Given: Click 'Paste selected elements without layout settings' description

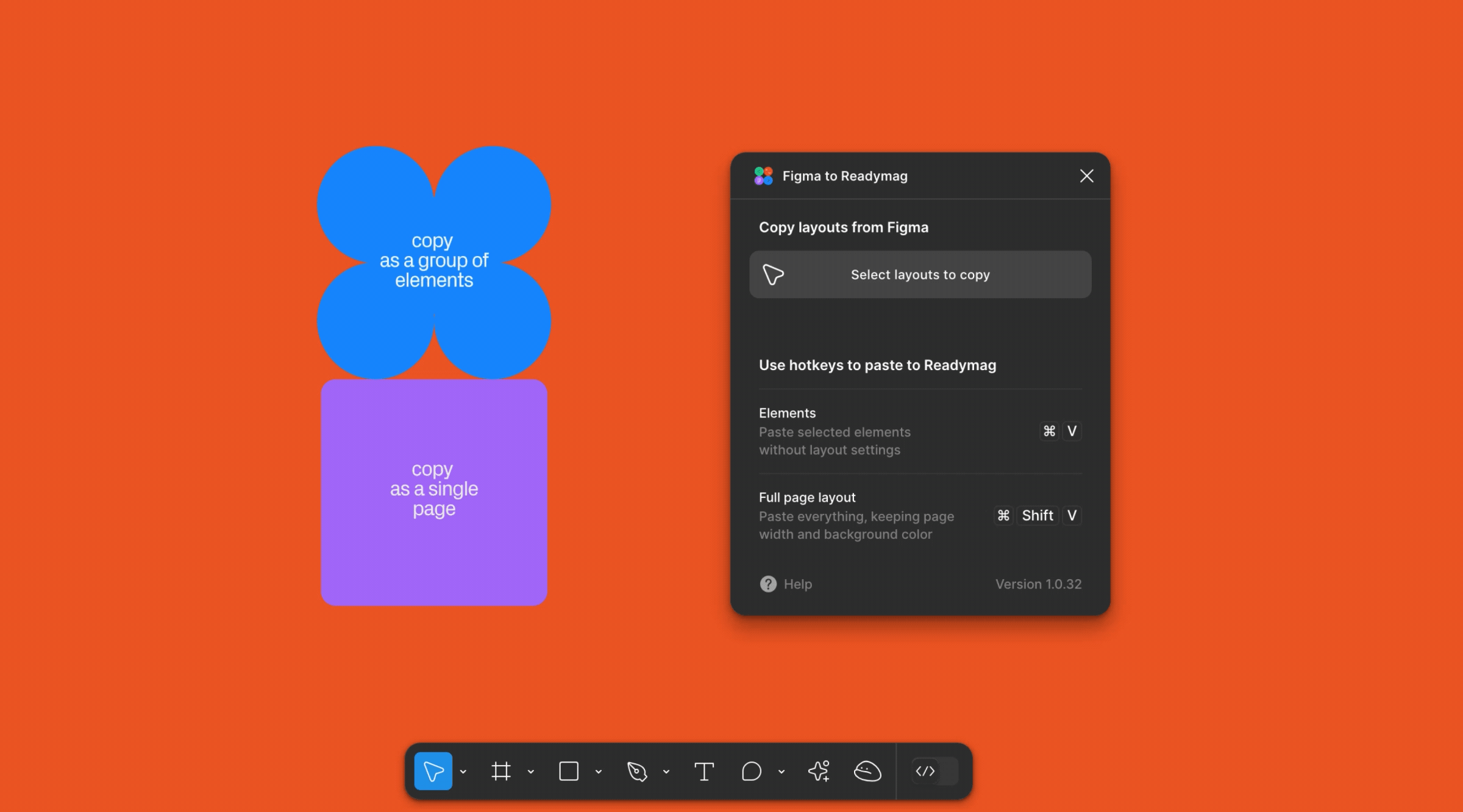Looking at the screenshot, I should click(x=835, y=441).
